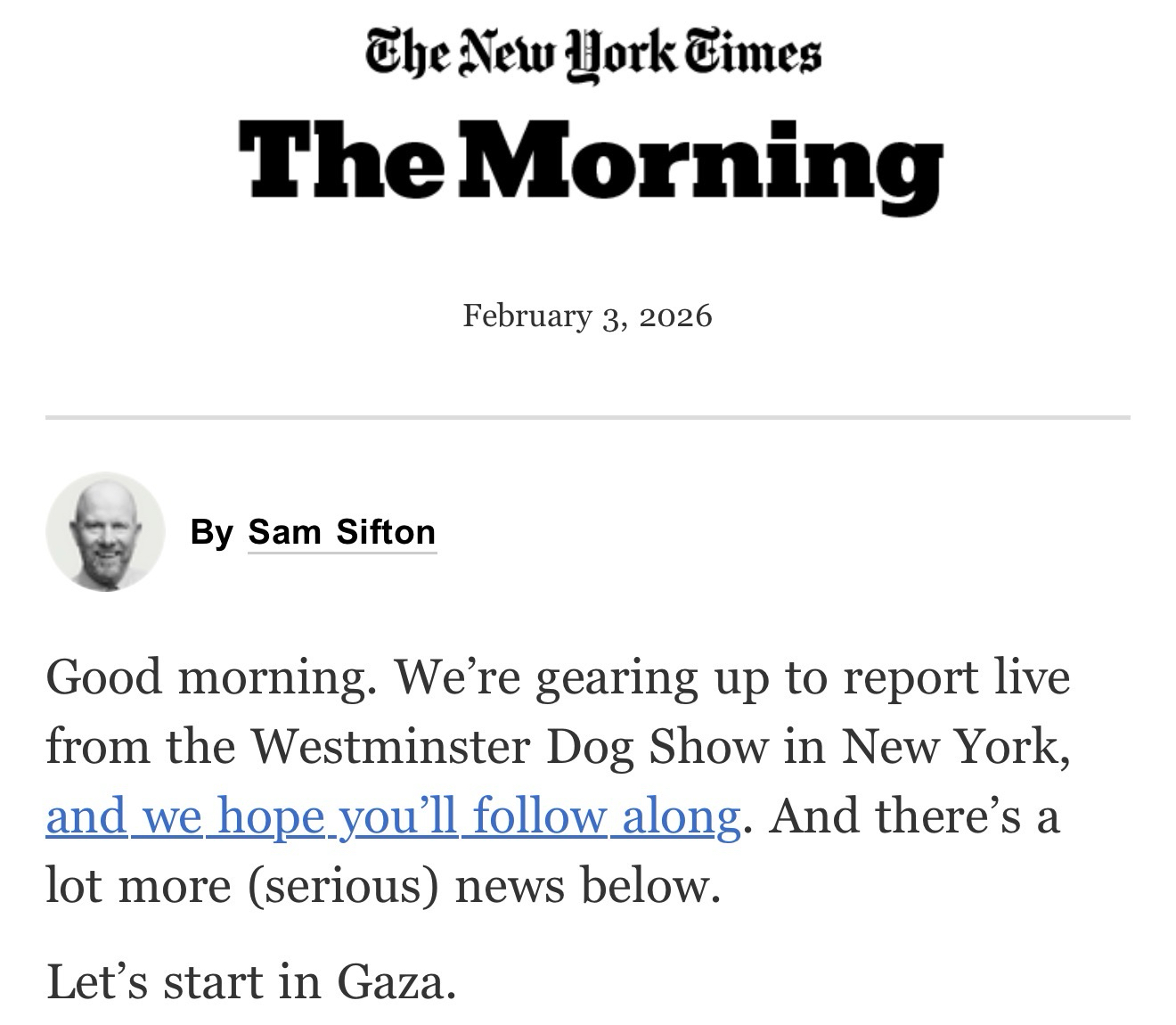
Task: Click the "By" byline label
Action: coord(211,532)
